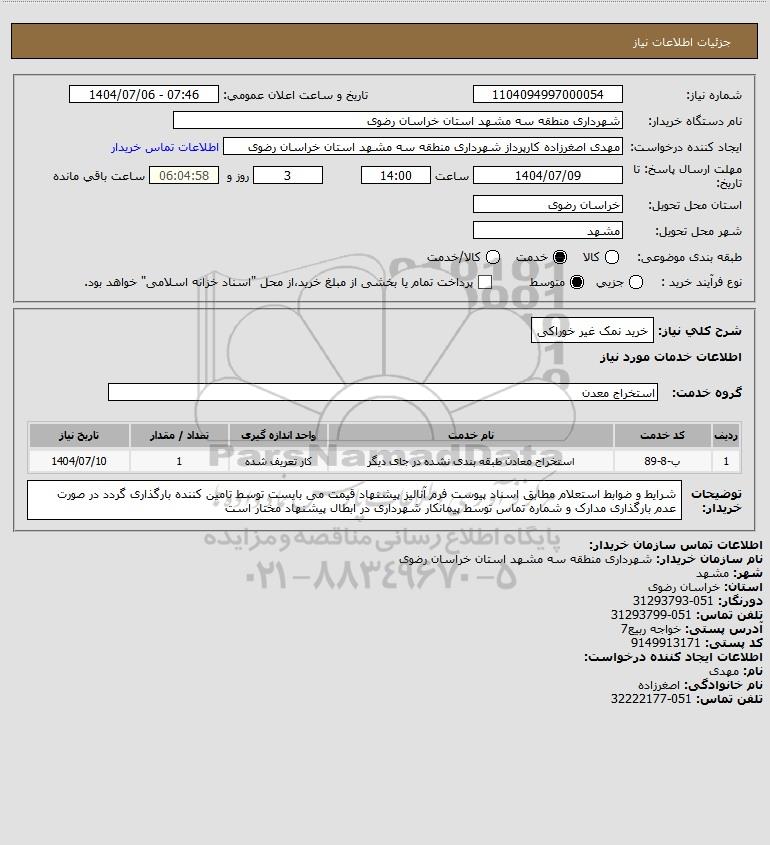Open the اطلاعات تماس خریدار link
The height and width of the screenshot is (845, 770).
point(165,147)
